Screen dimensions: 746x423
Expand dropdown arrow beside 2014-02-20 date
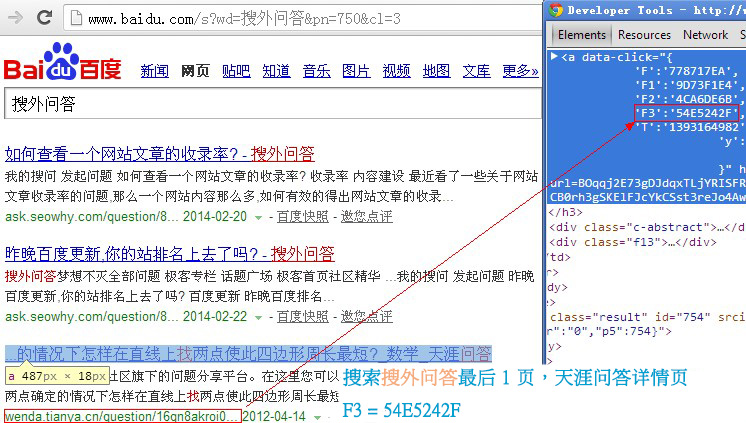[x=258, y=218]
